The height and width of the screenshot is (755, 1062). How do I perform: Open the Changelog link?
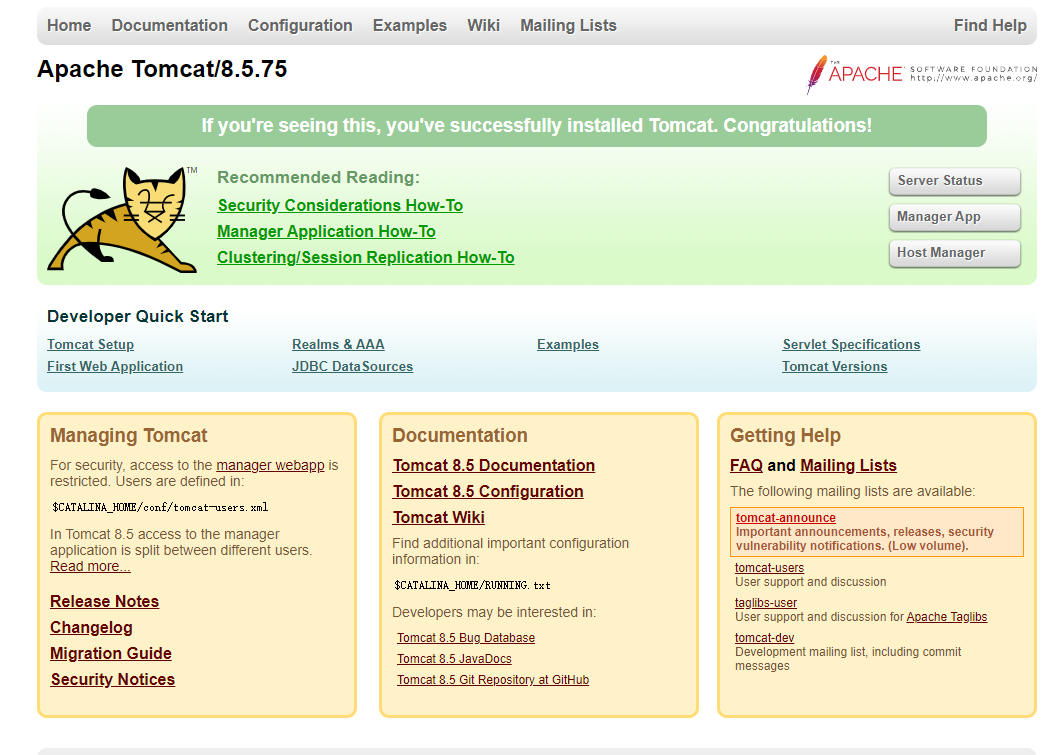point(91,628)
